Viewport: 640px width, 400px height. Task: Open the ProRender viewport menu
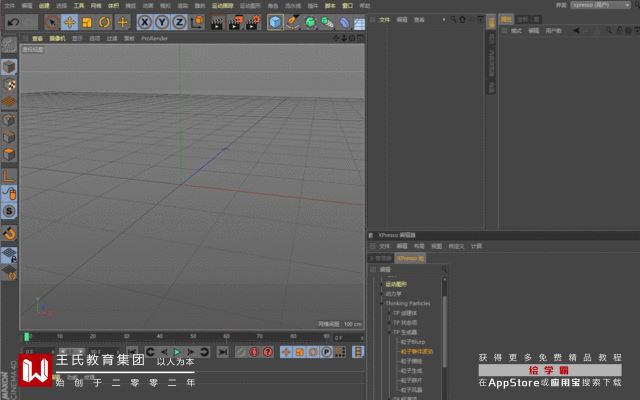154,38
